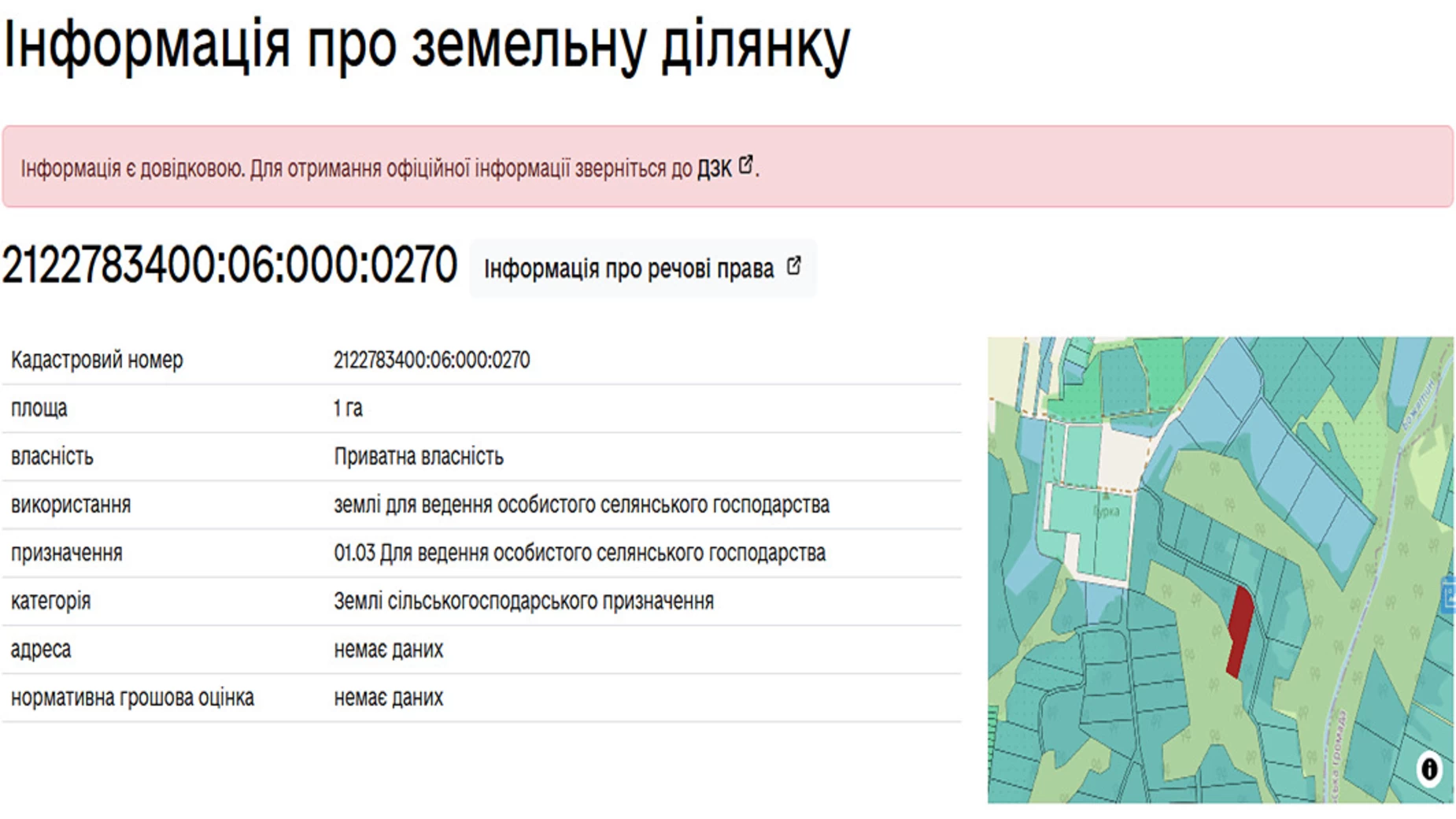Click the cadastral map thumbnail
The image size is (1456, 819).
(1221, 570)
